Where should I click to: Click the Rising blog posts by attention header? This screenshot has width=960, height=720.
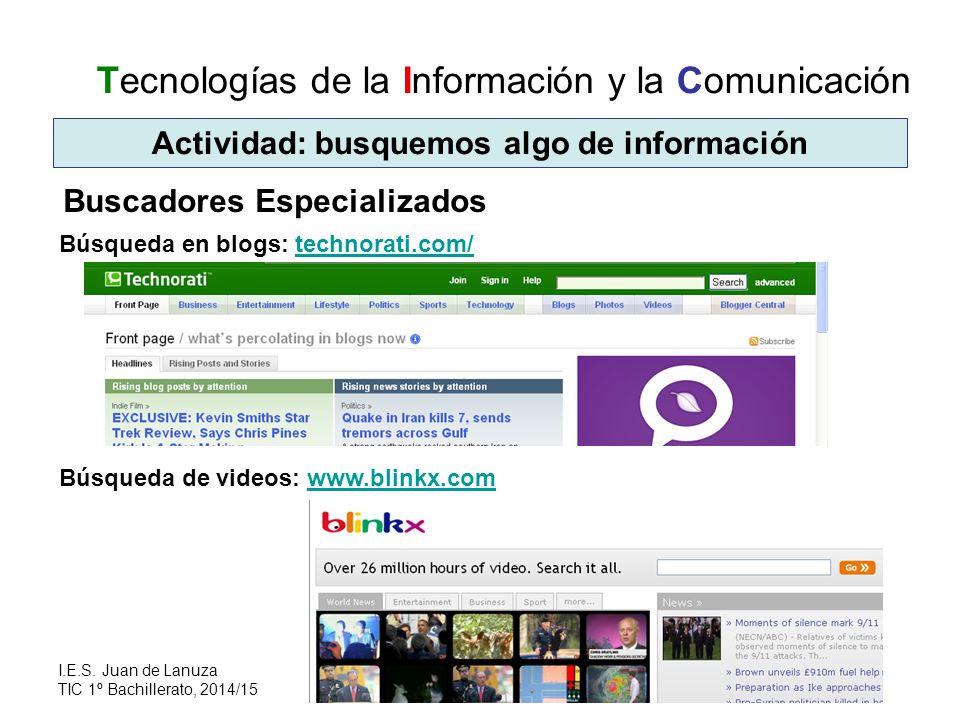219,386
